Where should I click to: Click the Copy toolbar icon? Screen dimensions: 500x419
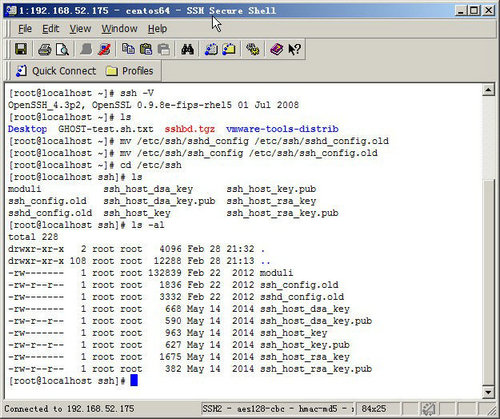click(128, 49)
